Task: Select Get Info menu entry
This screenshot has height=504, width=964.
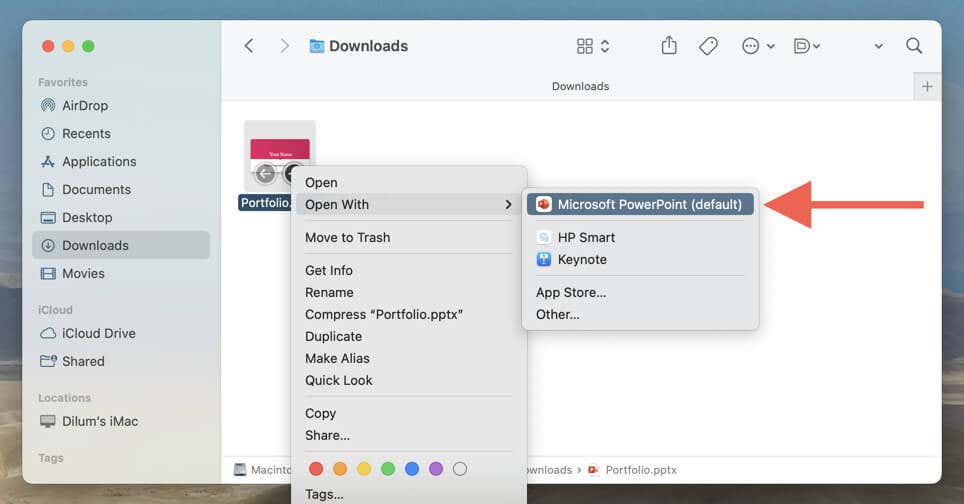Action: (329, 270)
